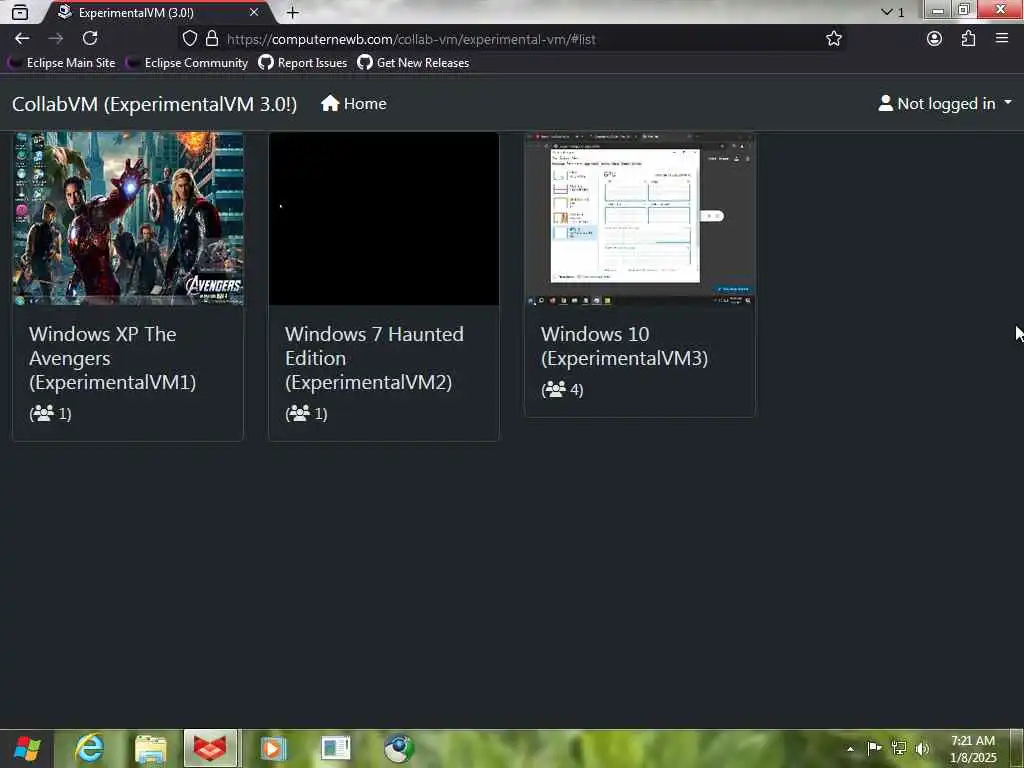The image size is (1024, 768).
Task: Click Windows XP The Avengers (ExperimentalVM1) title
Action: (112, 358)
